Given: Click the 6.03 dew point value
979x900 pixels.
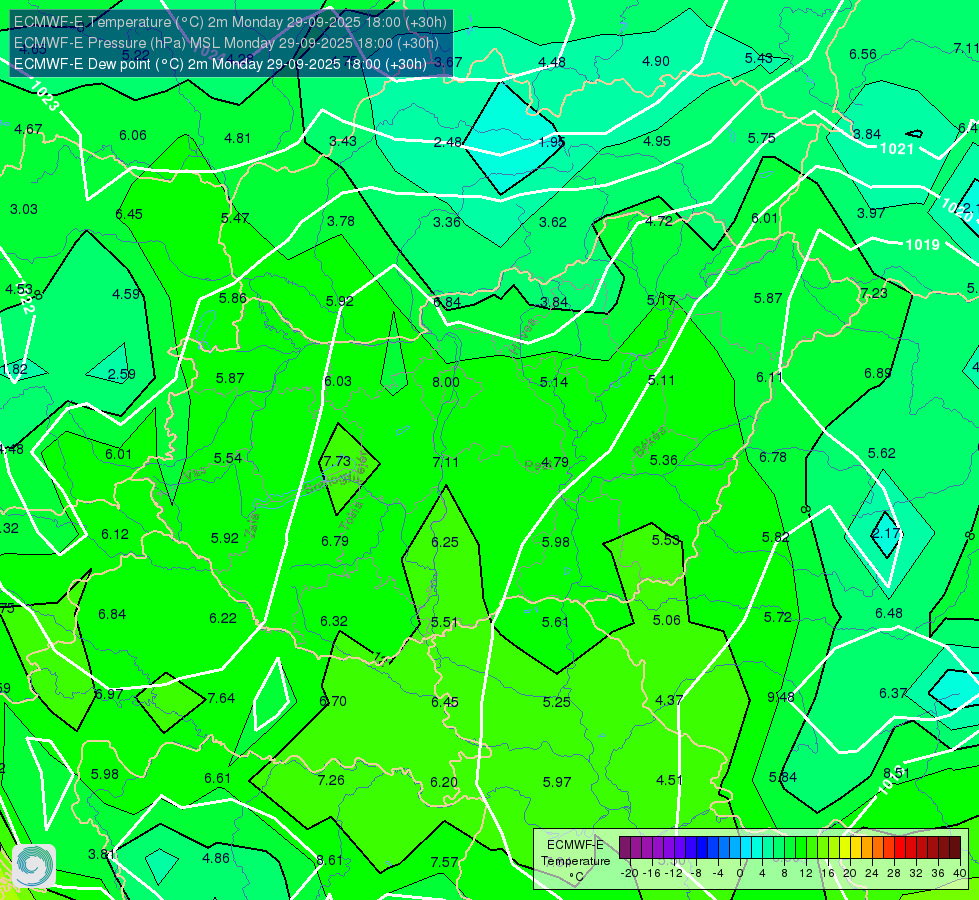Looking at the screenshot, I should 338,381.
